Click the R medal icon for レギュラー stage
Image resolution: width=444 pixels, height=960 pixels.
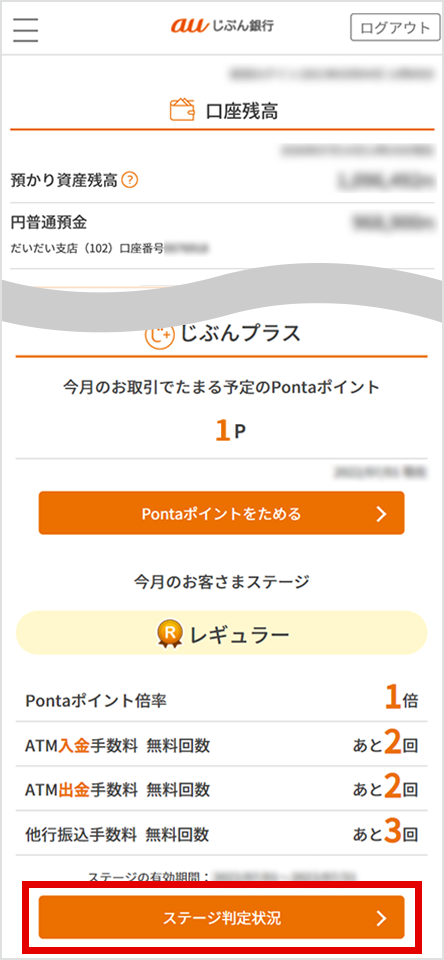pos(168,635)
